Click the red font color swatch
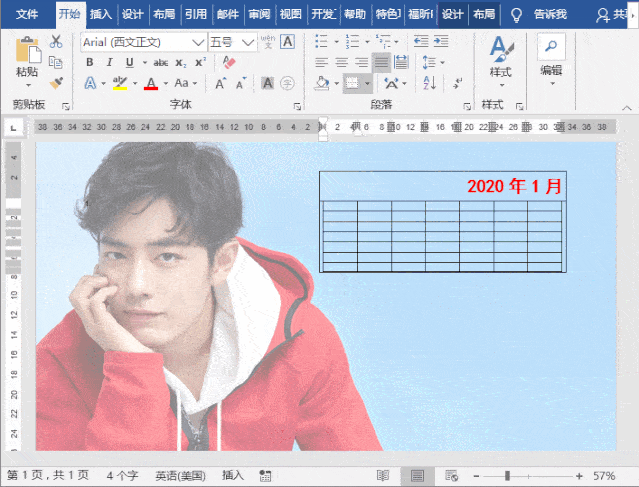 pyautogui.click(x=150, y=84)
